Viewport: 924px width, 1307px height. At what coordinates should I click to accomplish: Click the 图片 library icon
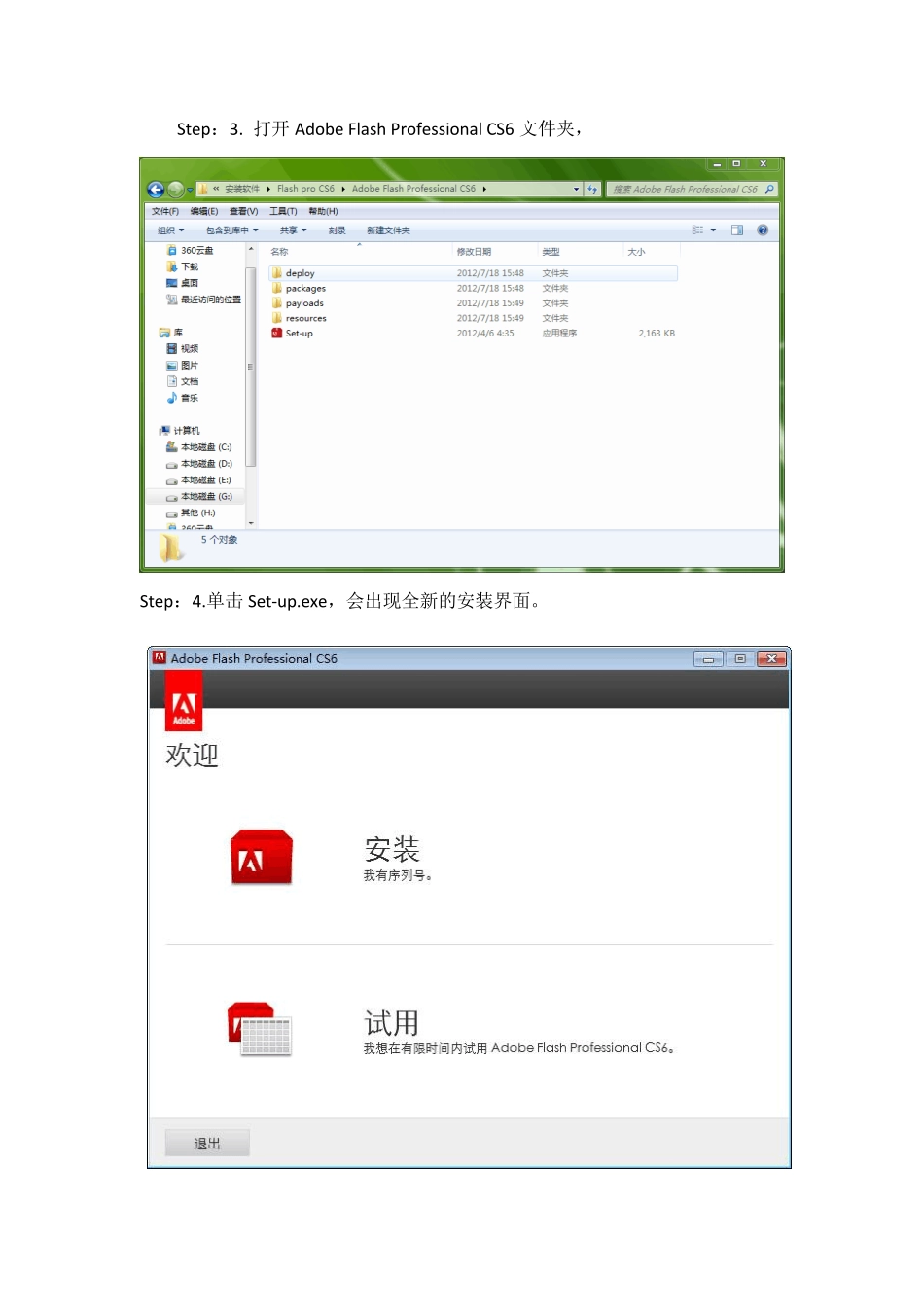[172, 365]
